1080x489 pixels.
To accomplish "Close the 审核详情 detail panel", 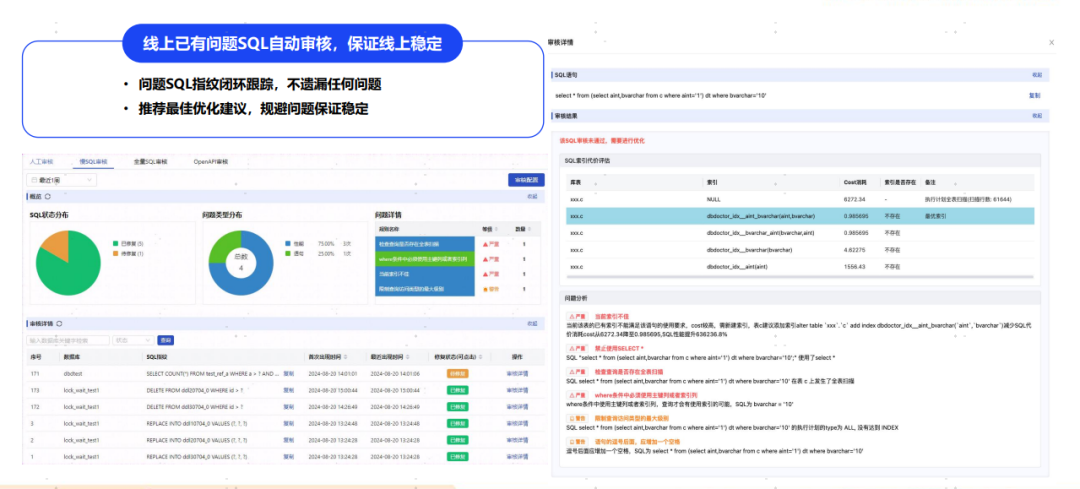I will click(1051, 43).
